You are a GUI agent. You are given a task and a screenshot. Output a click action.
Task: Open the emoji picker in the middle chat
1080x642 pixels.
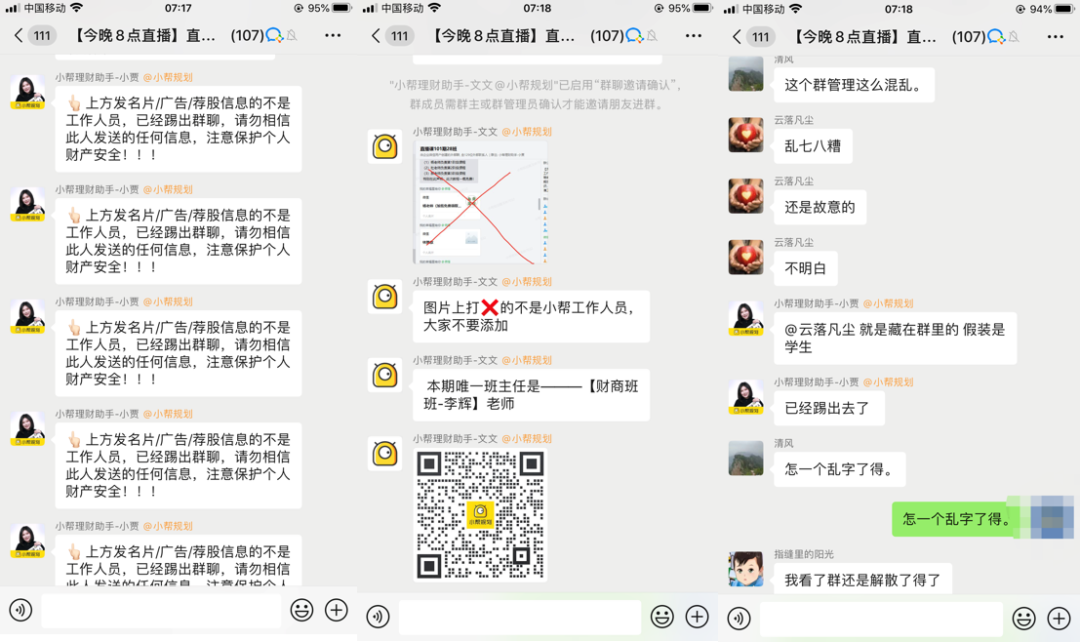[x=661, y=617]
